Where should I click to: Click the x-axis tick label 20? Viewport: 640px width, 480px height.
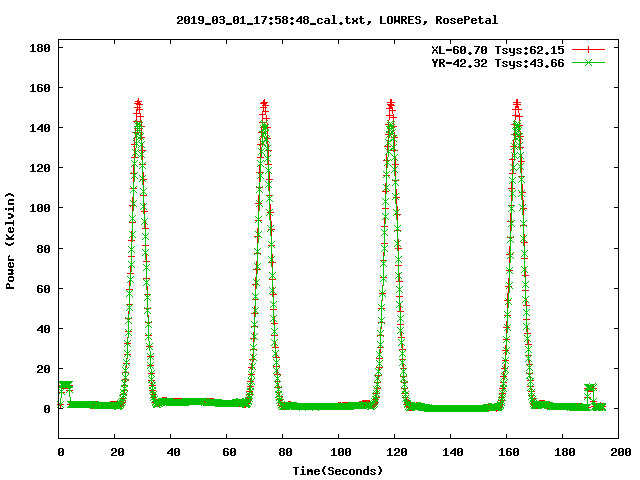click(117, 452)
